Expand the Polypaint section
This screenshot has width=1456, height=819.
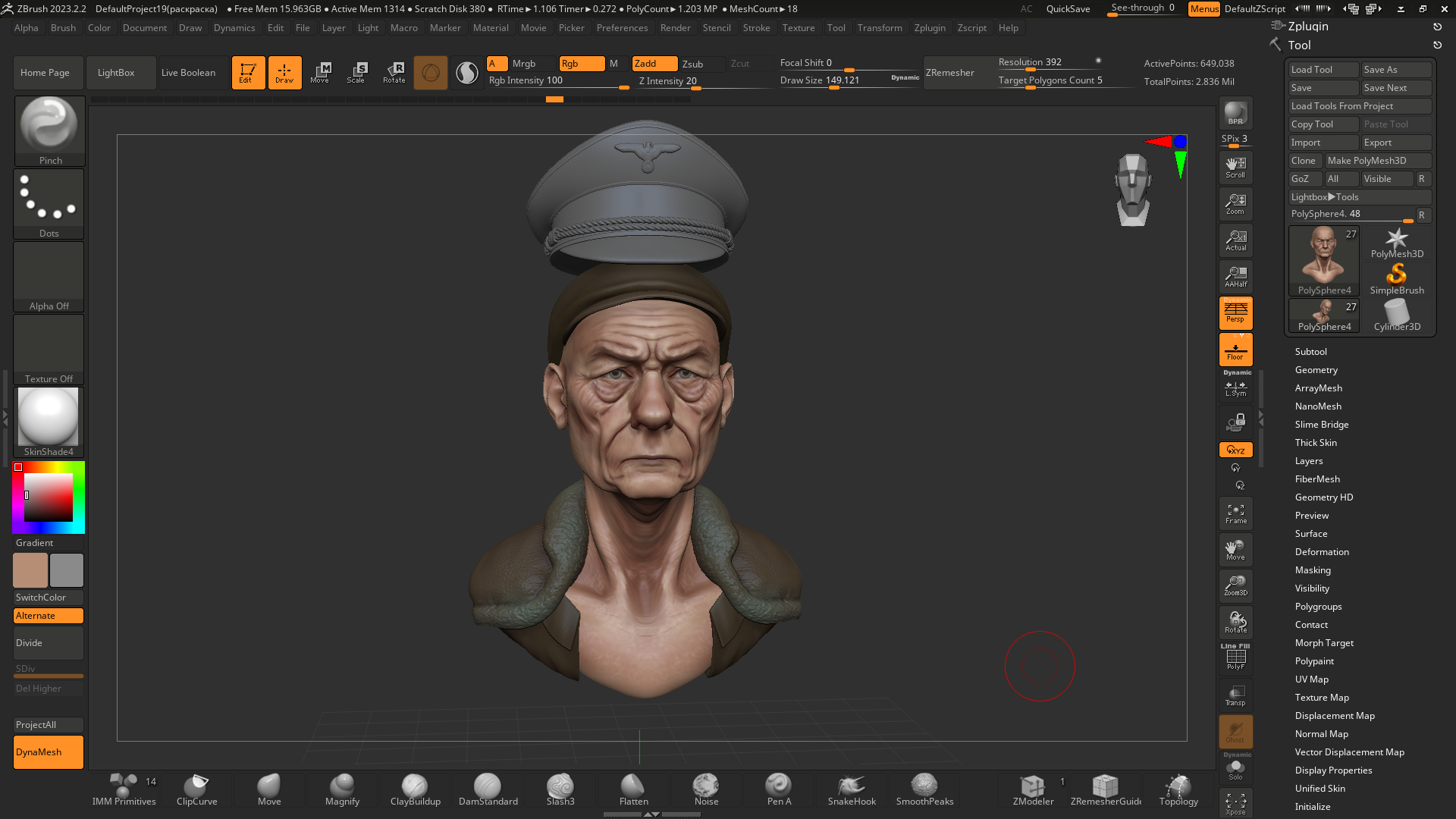tap(1314, 661)
